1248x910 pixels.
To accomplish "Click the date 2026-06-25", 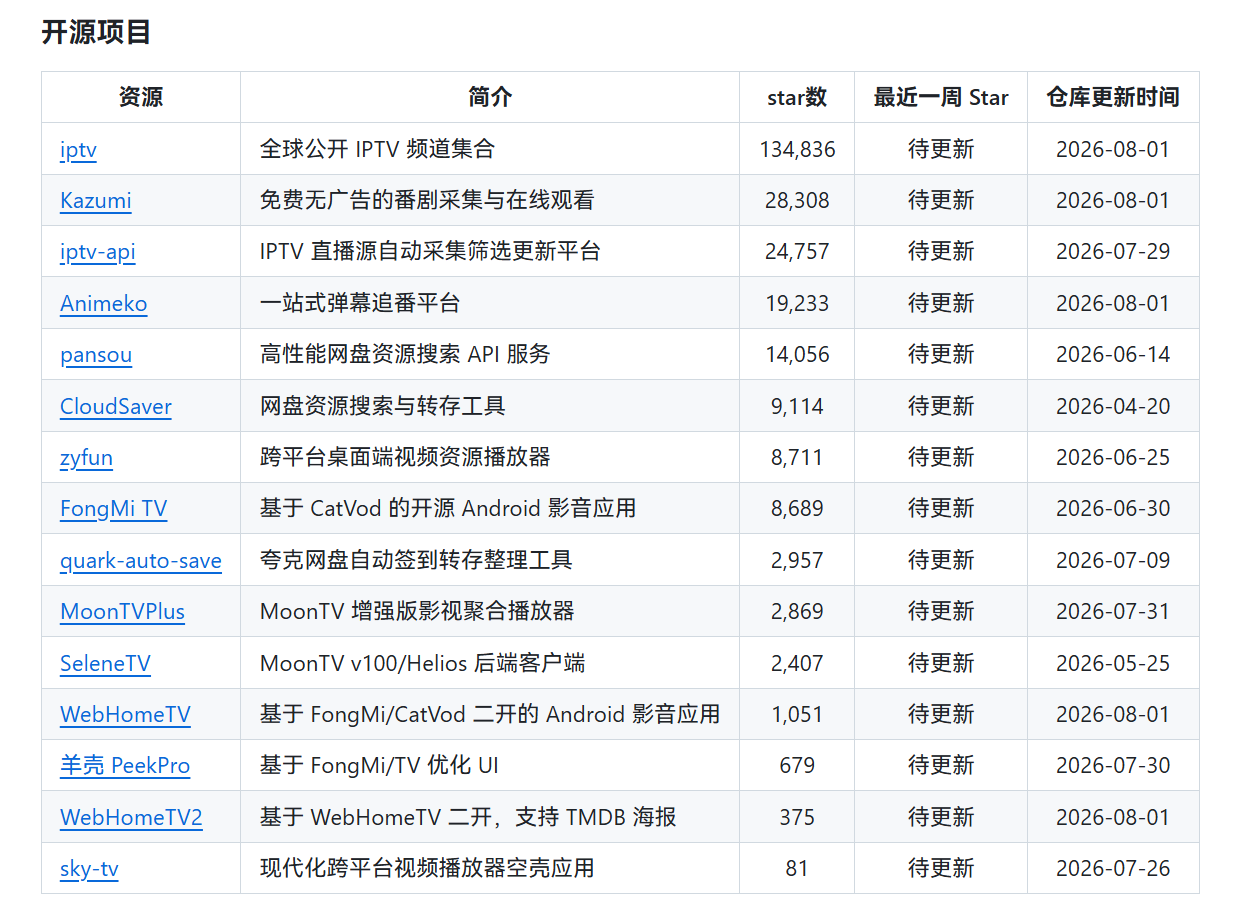I will click(1113, 458).
